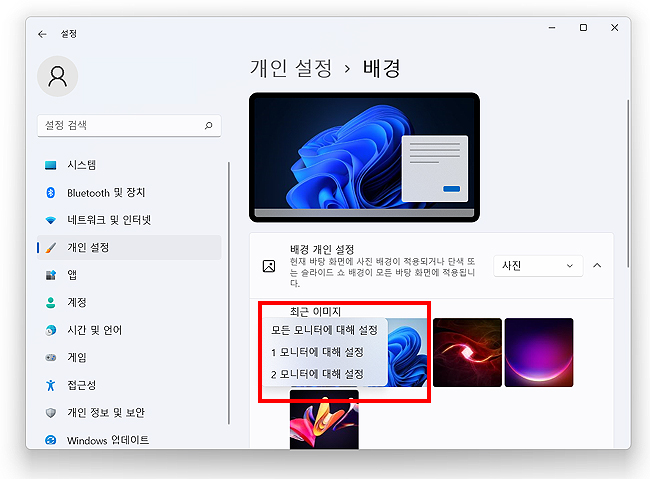The image size is (650, 479).
Task: Go to 개인 정보 및 보안
Action: click(x=129, y=413)
